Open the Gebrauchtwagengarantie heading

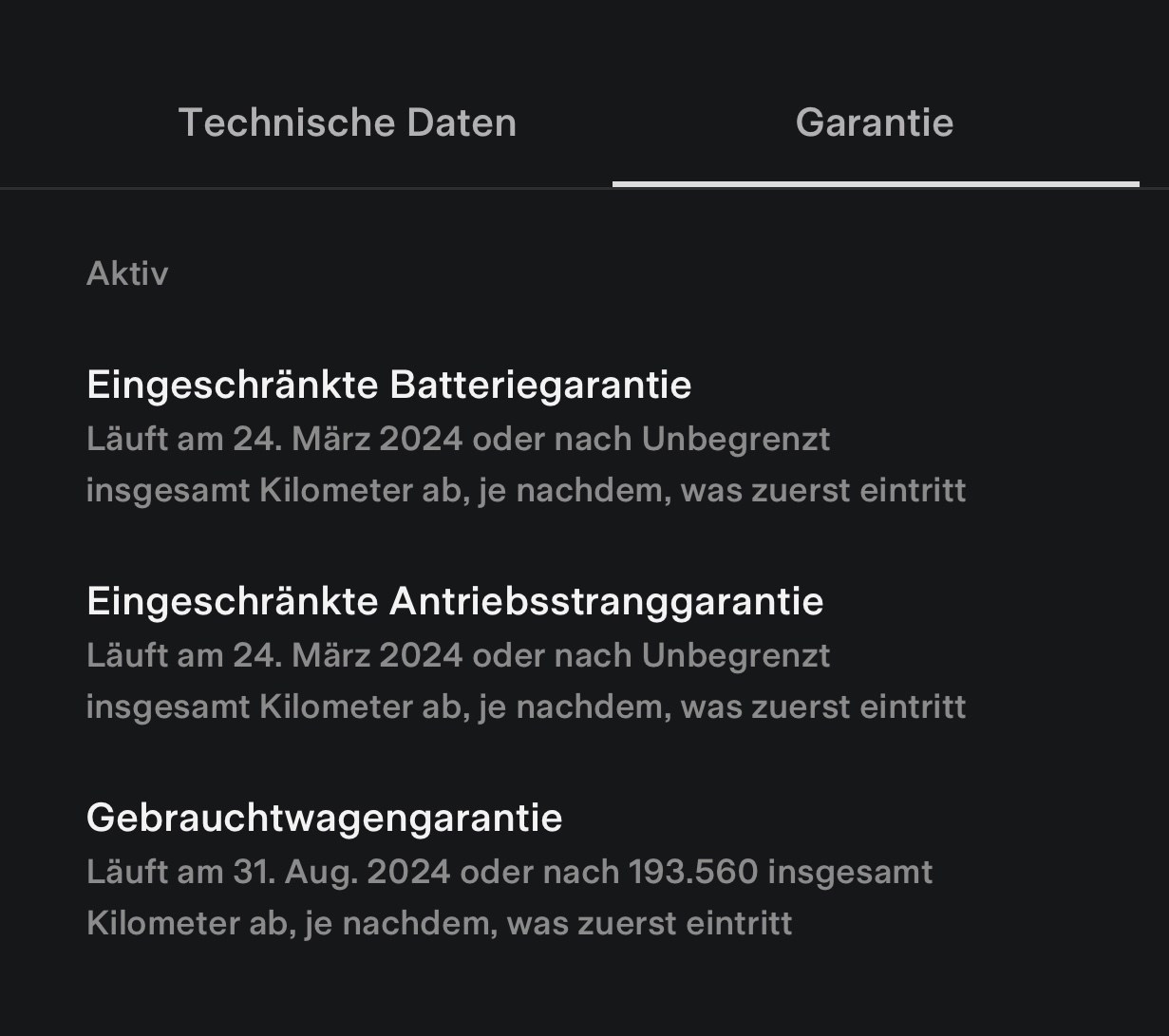[x=325, y=818]
